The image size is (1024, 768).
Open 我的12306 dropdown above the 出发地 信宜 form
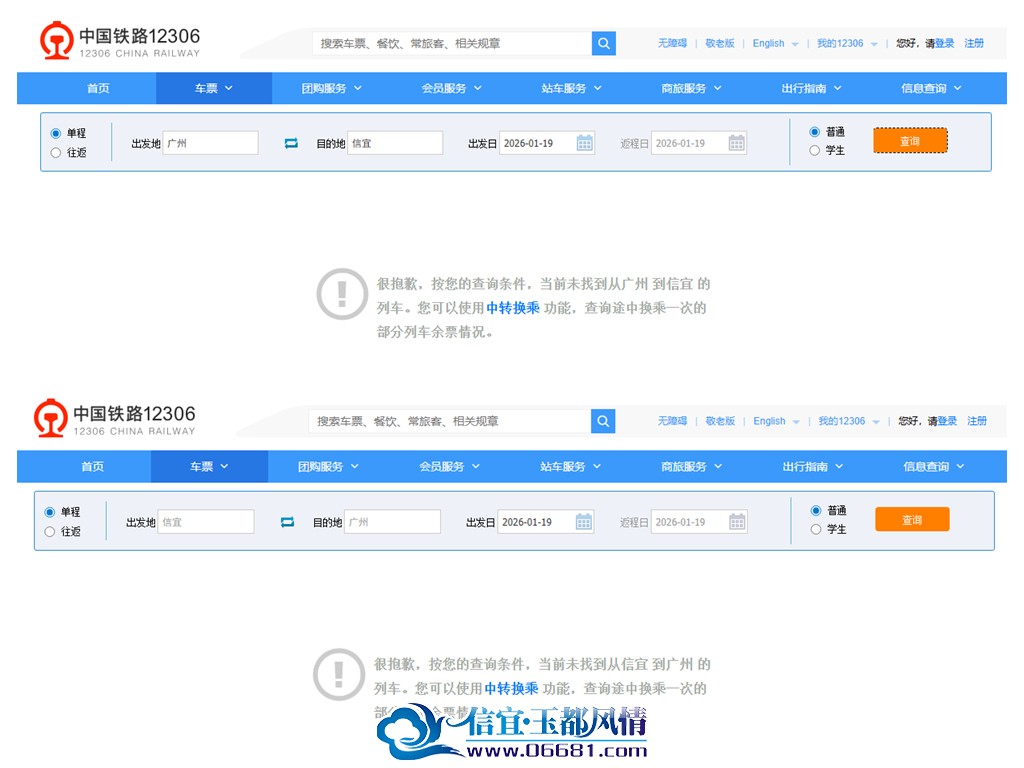click(x=849, y=421)
